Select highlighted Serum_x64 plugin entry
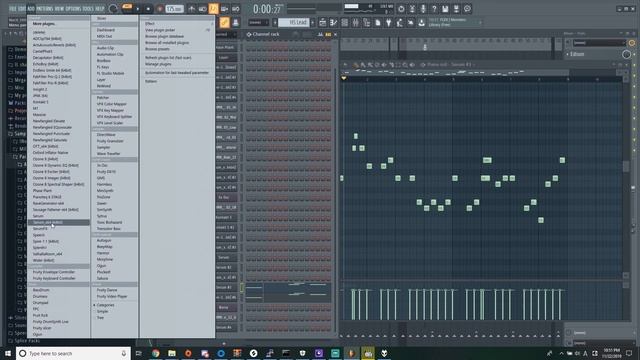Image resolution: width=640 pixels, height=360 pixels. pyautogui.click(x=59, y=222)
